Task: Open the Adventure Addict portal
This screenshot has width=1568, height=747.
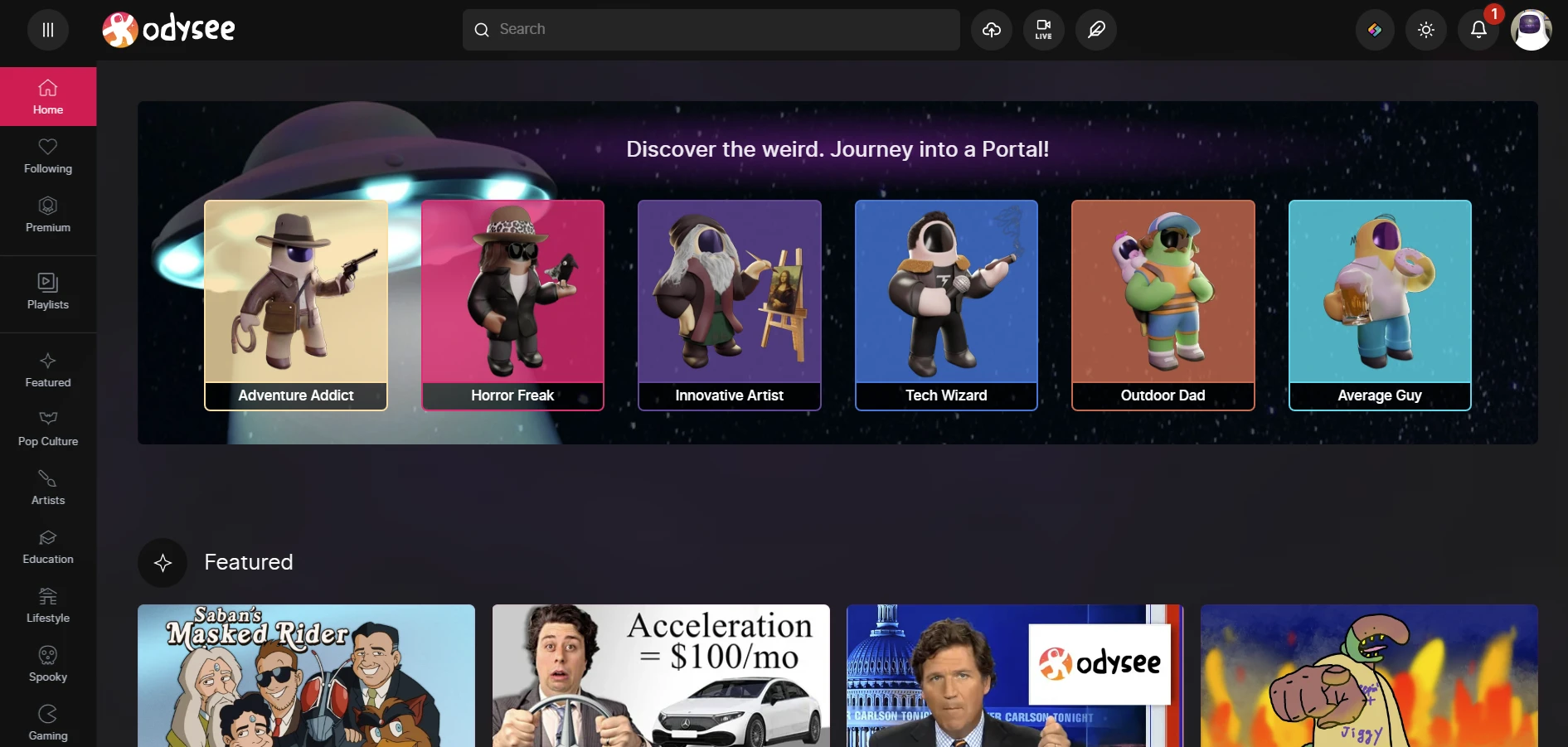Action: [x=296, y=305]
